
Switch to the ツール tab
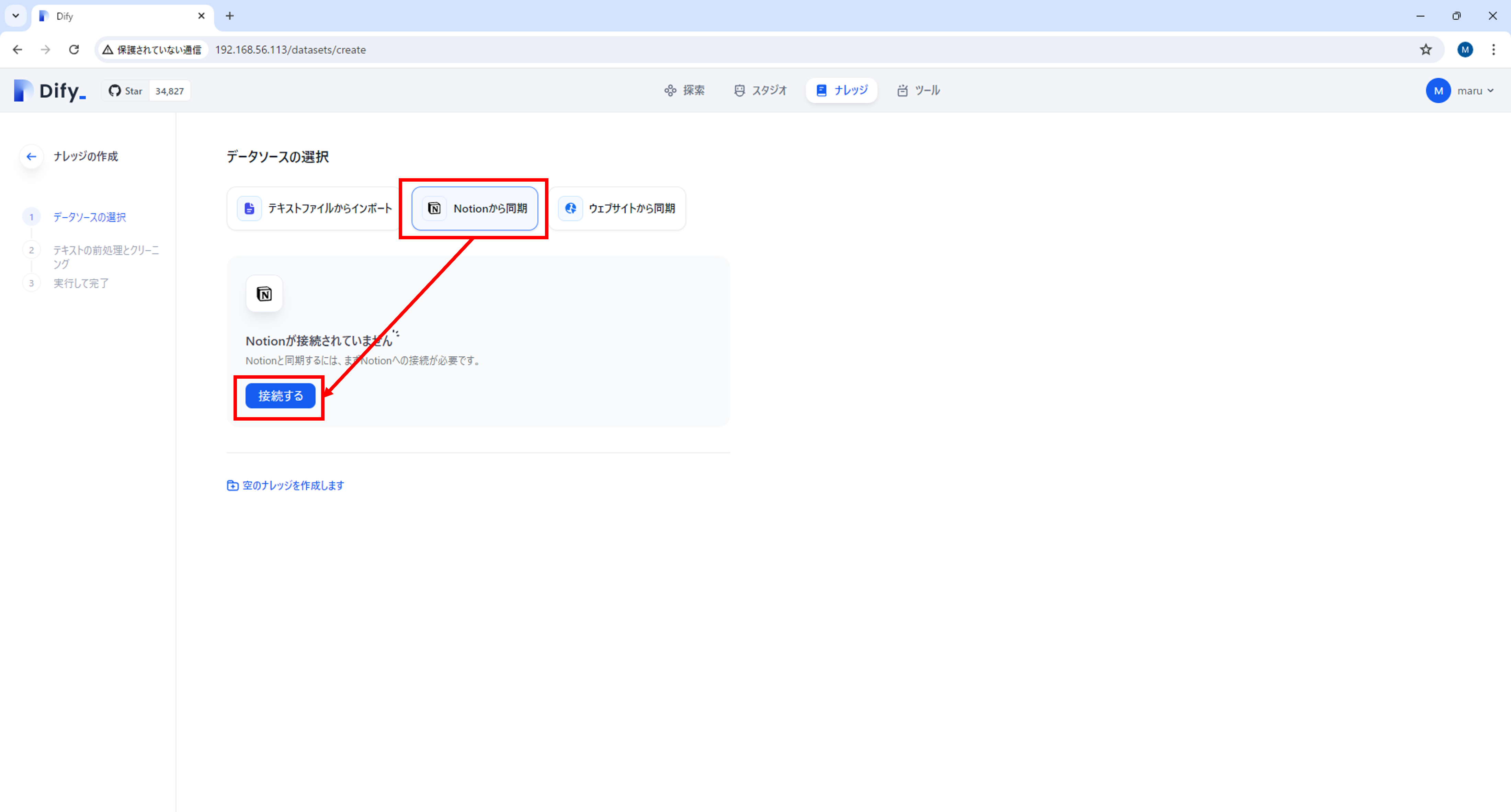(x=919, y=90)
